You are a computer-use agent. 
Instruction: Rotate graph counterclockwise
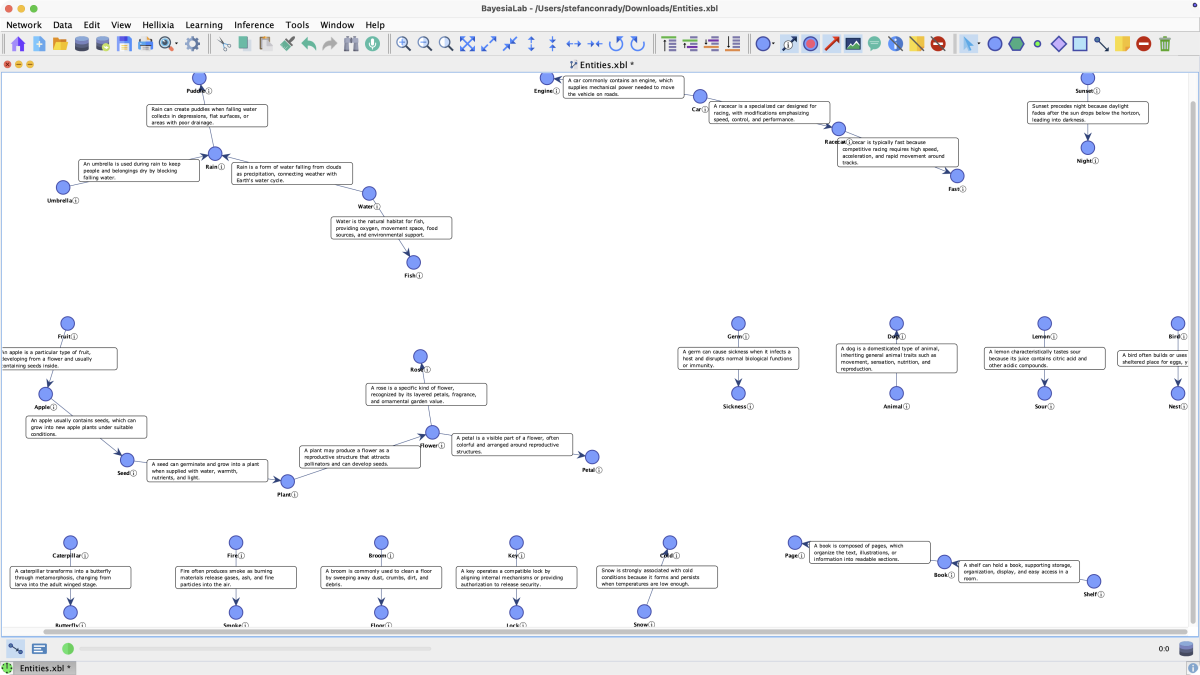616,44
